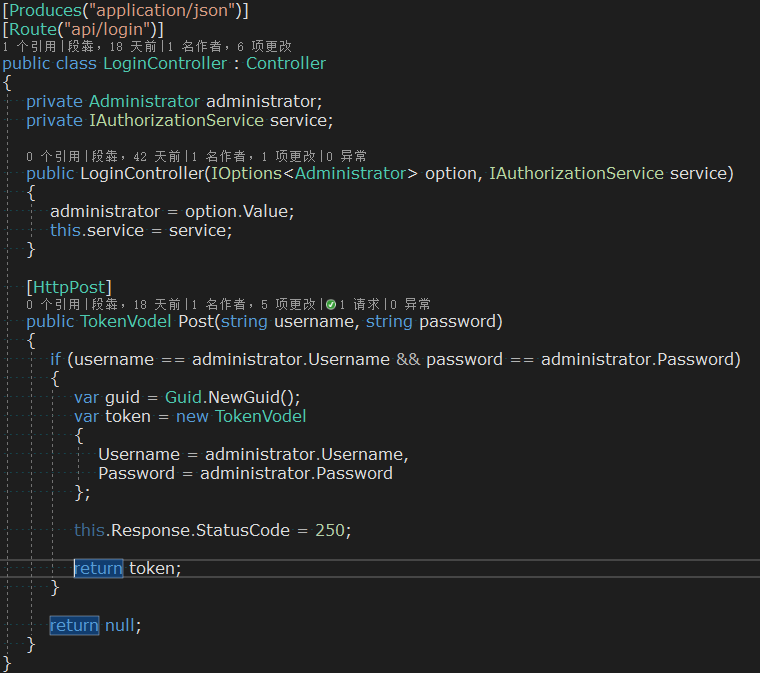
Task: Open "1 名作者, 5 项更改" CodeLens link
Action: pos(254,304)
